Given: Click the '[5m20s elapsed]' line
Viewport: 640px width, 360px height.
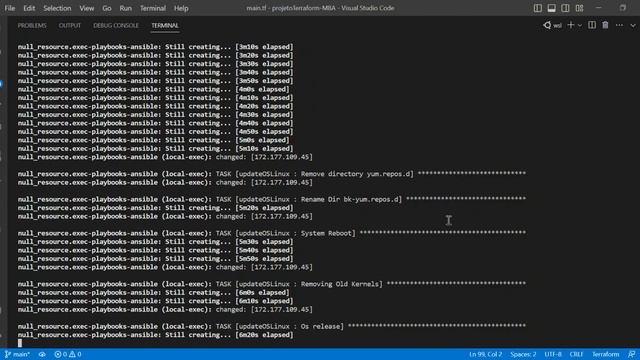Looking at the screenshot, I should 156,208.
